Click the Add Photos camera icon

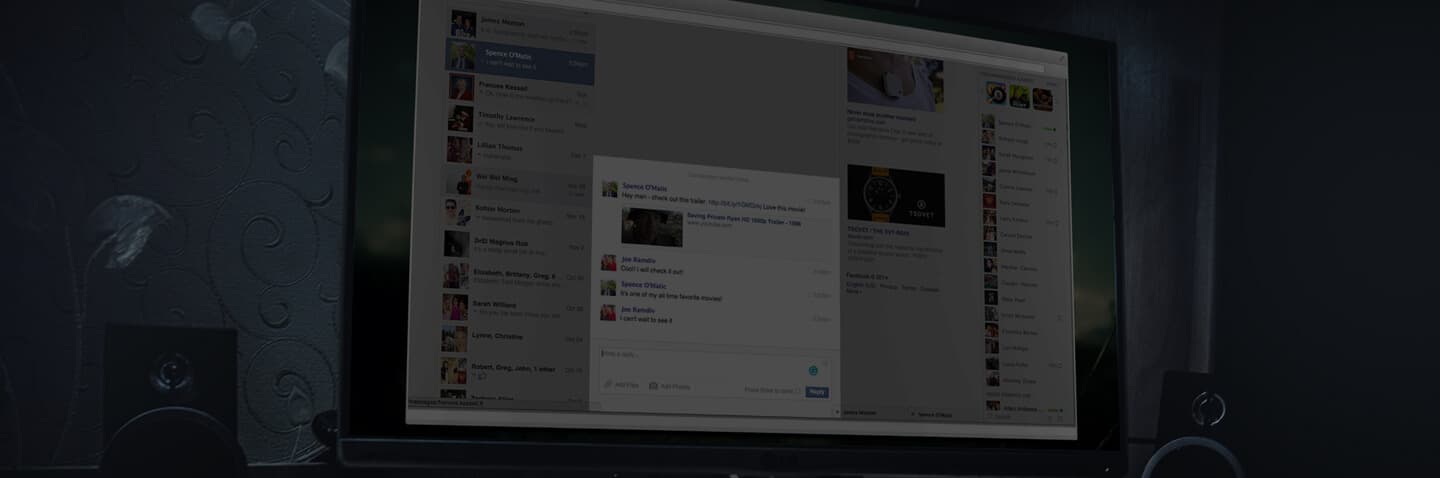tap(653, 386)
